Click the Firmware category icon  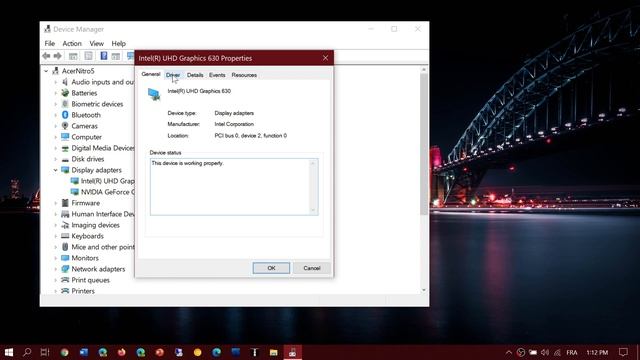[x=65, y=203]
